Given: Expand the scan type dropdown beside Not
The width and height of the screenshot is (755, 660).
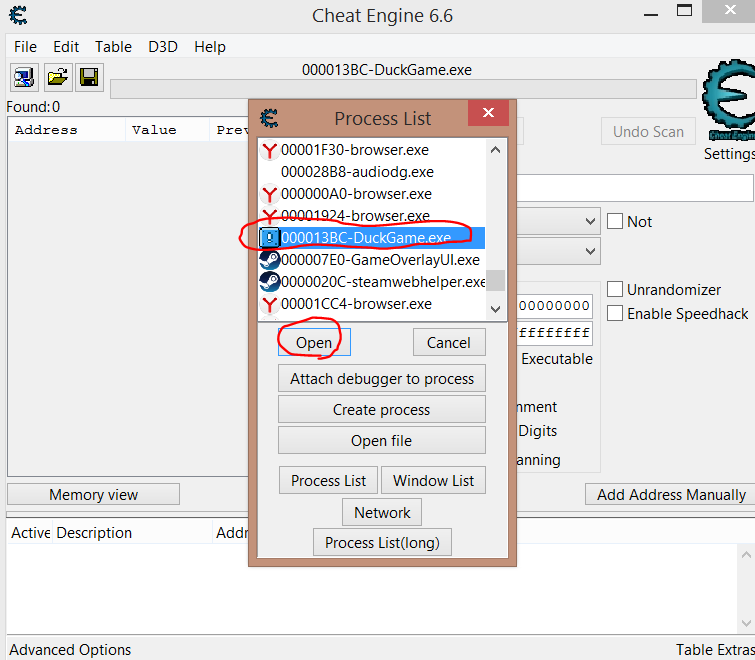Looking at the screenshot, I should 590,221.
